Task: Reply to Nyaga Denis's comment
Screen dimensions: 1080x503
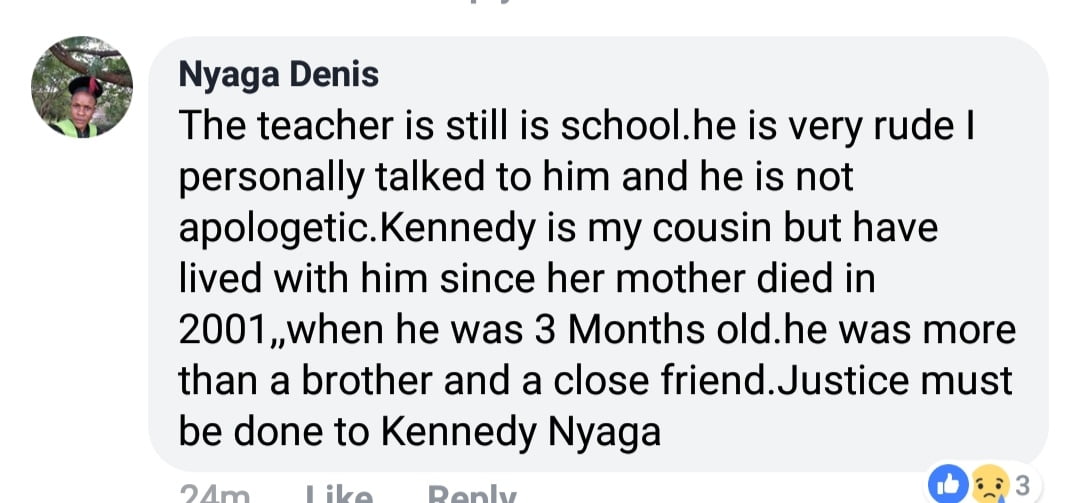Action: click(472, 493)
